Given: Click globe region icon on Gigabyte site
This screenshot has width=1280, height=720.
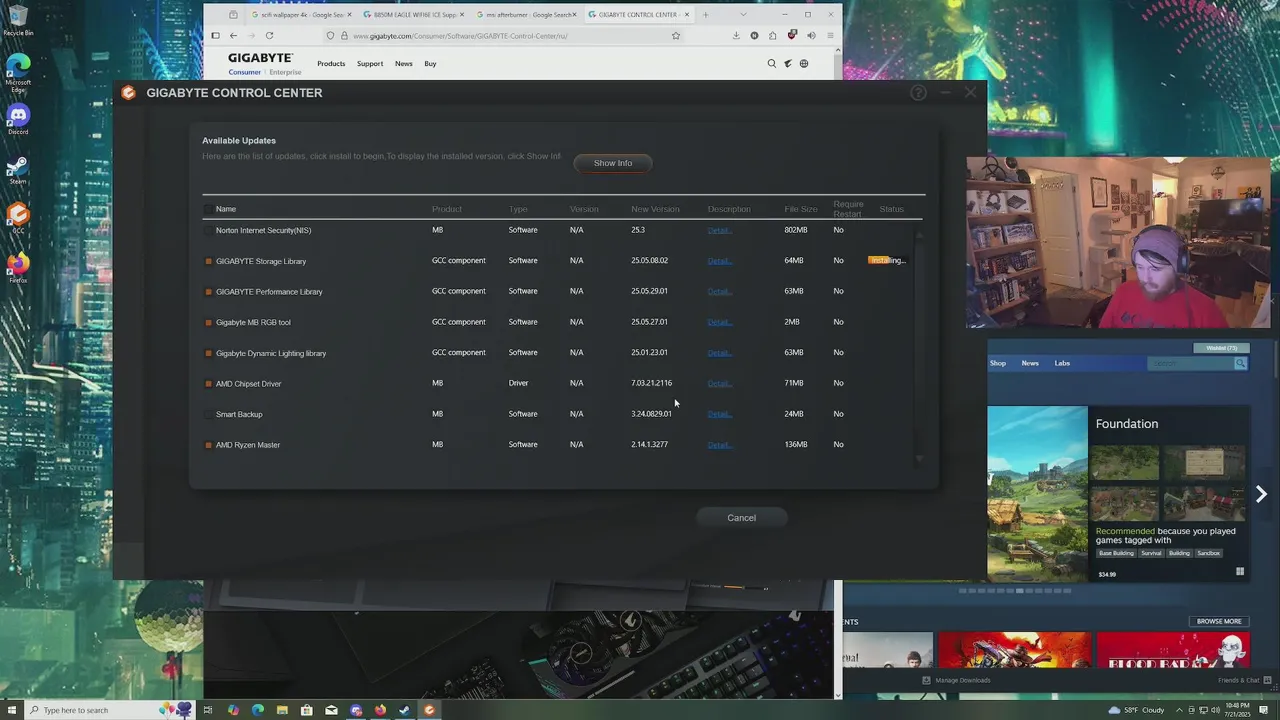Looking at the screenshot, I should [x=803, y=64].
